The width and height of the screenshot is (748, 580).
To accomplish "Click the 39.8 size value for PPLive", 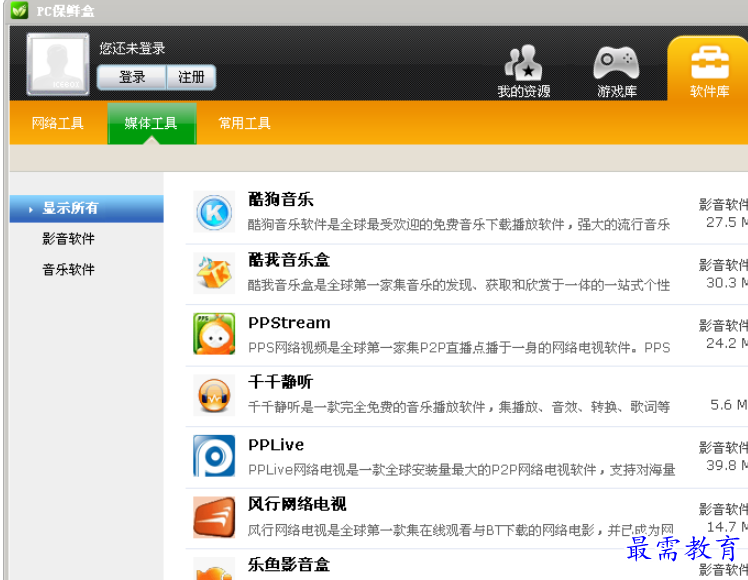I will (721, 465).
